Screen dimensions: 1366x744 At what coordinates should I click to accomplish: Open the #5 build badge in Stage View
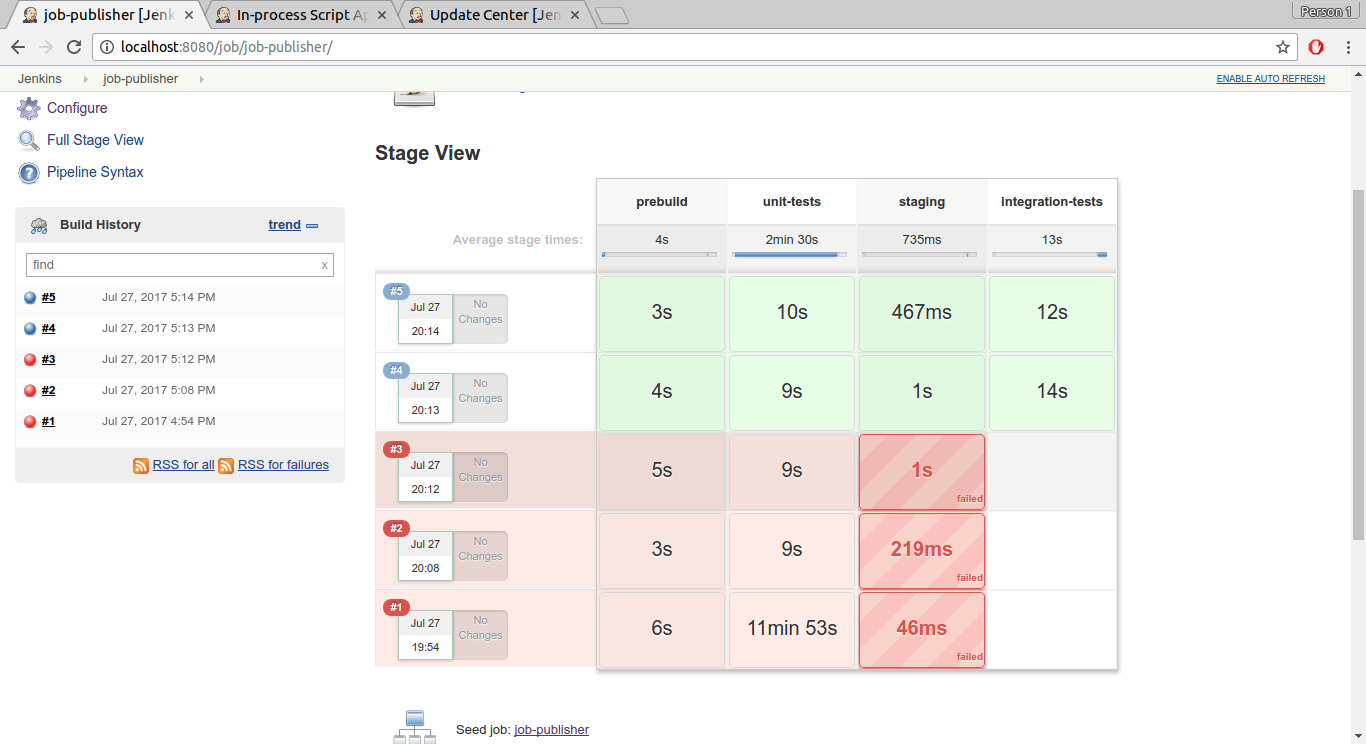(x=397, y=291)
